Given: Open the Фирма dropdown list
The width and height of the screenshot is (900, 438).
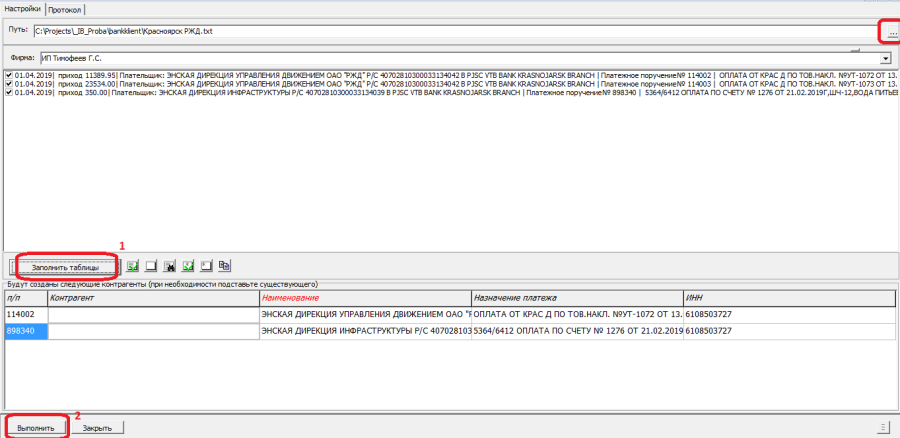Looking at the screenshot, I should tap(884, 58).
